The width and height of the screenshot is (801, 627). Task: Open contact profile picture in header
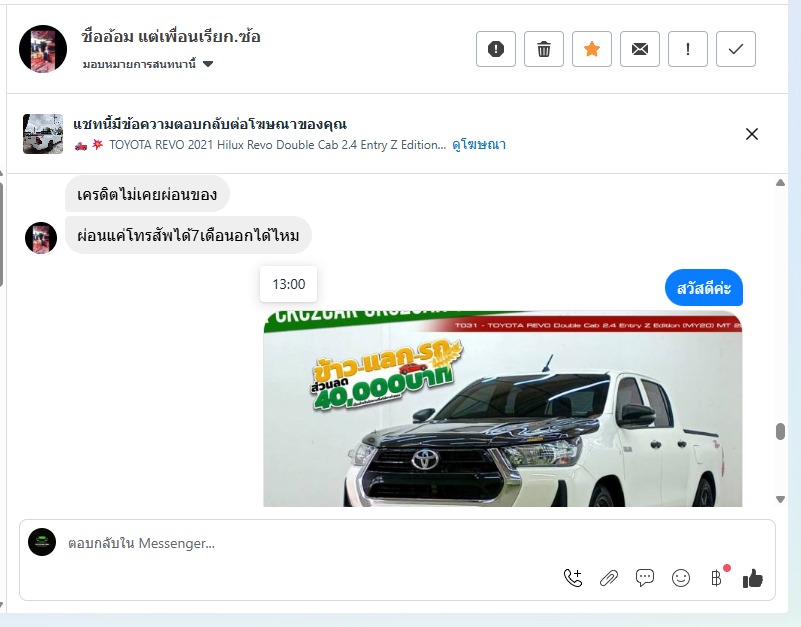43,49
